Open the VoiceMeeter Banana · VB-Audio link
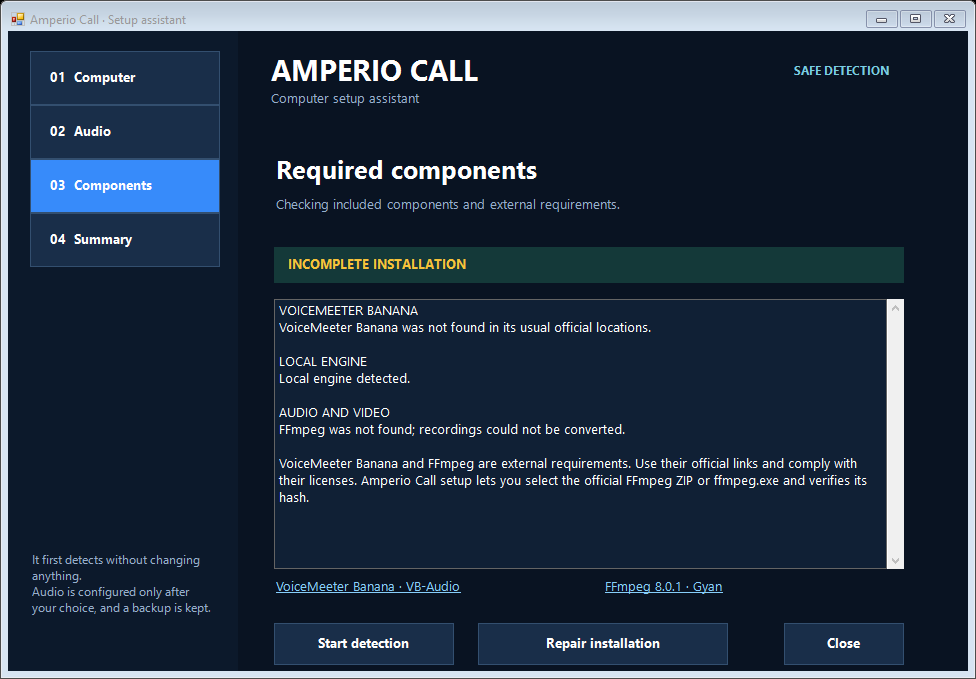The width and height of the screenshot is (976, 679). pos(368,586)
